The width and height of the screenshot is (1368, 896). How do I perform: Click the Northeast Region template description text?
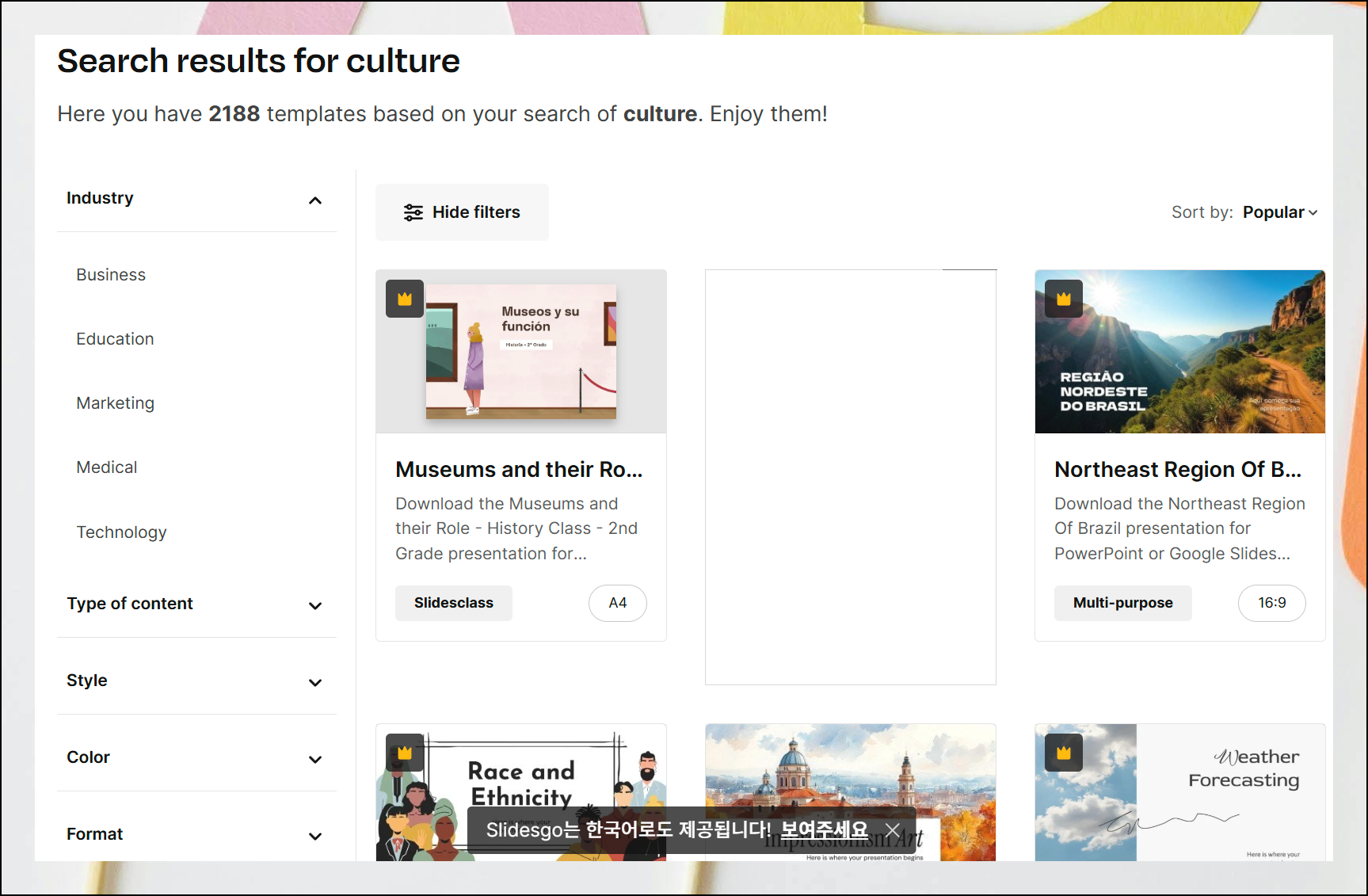[1179, 528]
